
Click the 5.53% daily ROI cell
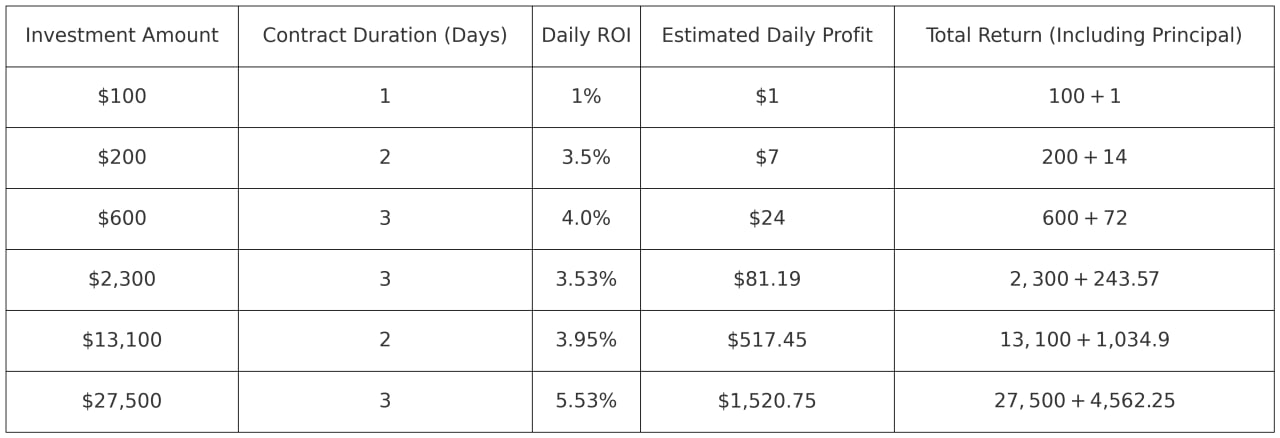tap(586, 402)
